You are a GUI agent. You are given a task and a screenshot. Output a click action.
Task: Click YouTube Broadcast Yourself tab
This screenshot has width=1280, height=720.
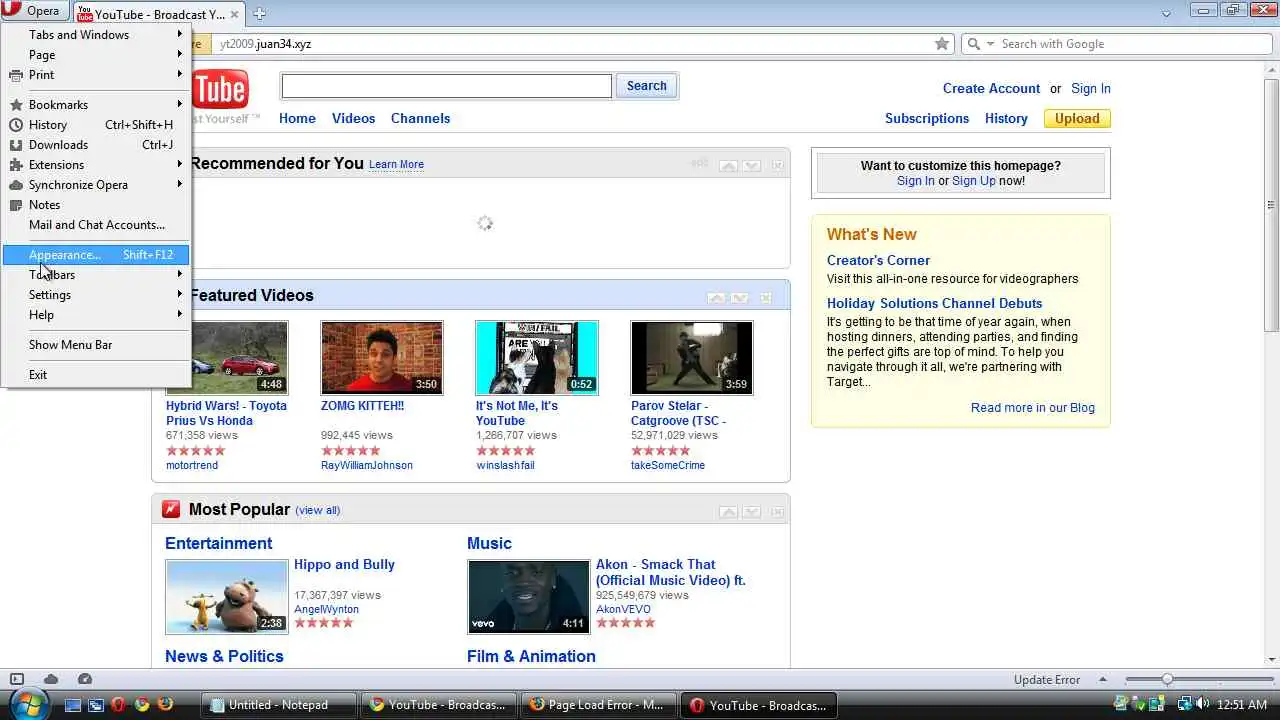point(159,14)
